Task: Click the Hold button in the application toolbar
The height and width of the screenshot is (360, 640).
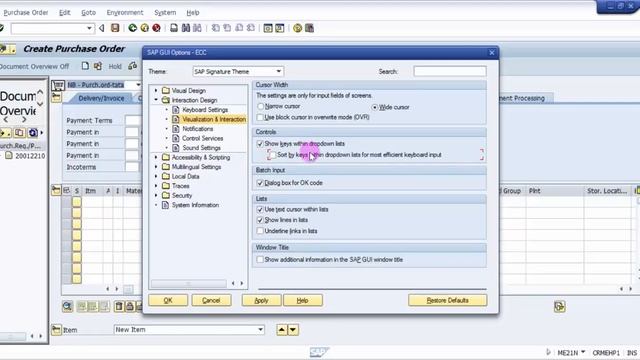Action: point(115,66)
